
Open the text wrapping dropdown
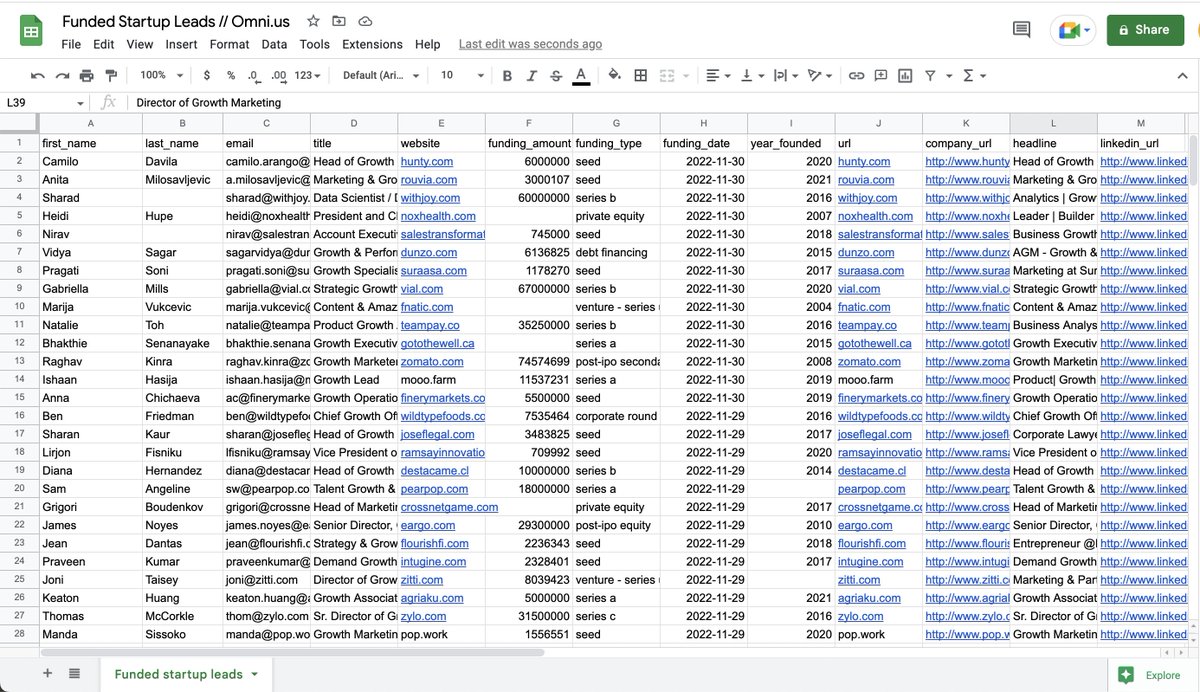[x=784, y=75]
